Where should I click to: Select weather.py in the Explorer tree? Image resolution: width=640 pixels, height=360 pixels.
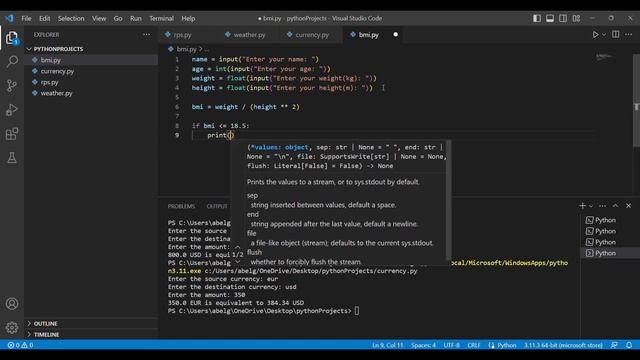(x=56, y=93)
